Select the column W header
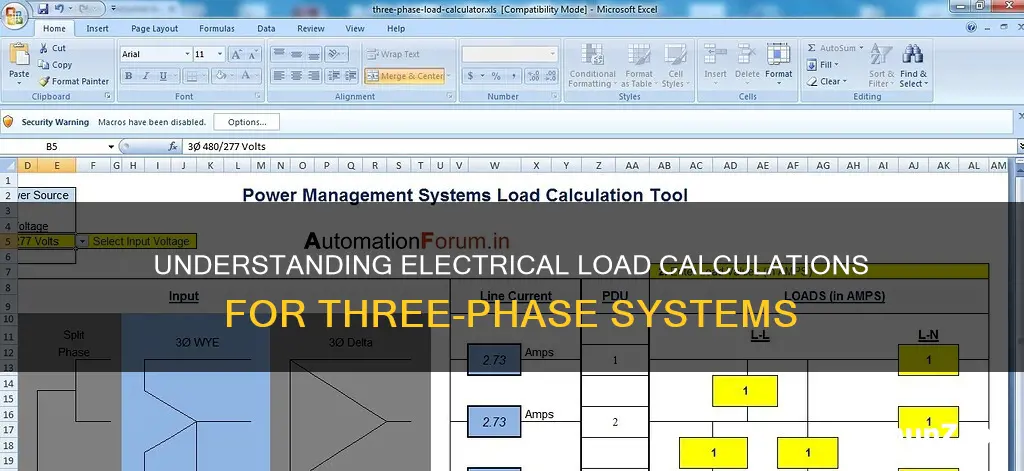Viewport: 1024px width, 471px height. 494,165
